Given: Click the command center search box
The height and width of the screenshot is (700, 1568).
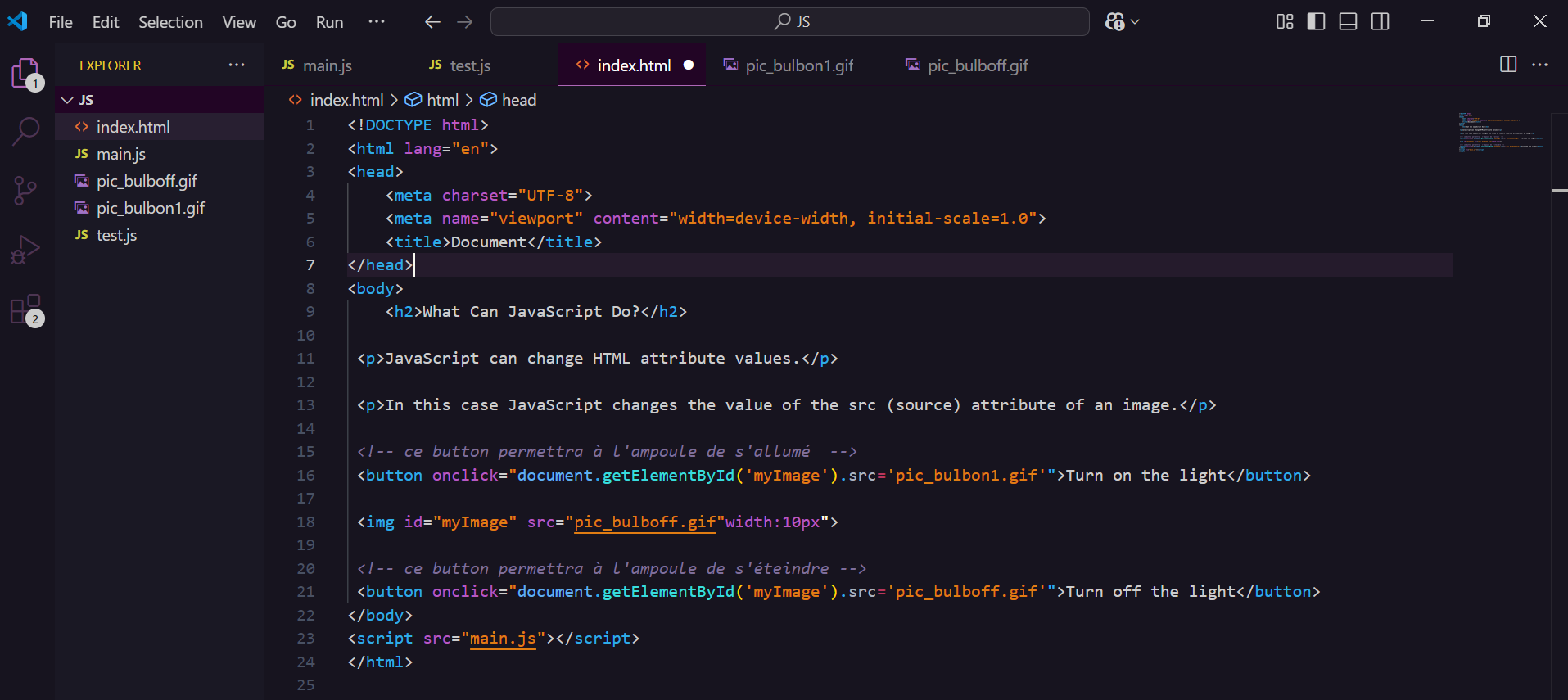Looking at the screenshot, I should coord(789,22).
